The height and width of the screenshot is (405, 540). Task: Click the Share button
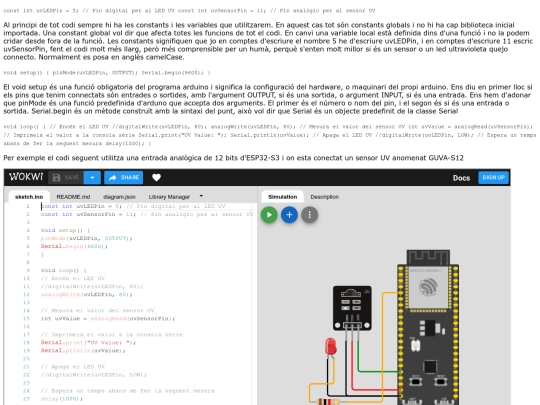coord(124,177)
